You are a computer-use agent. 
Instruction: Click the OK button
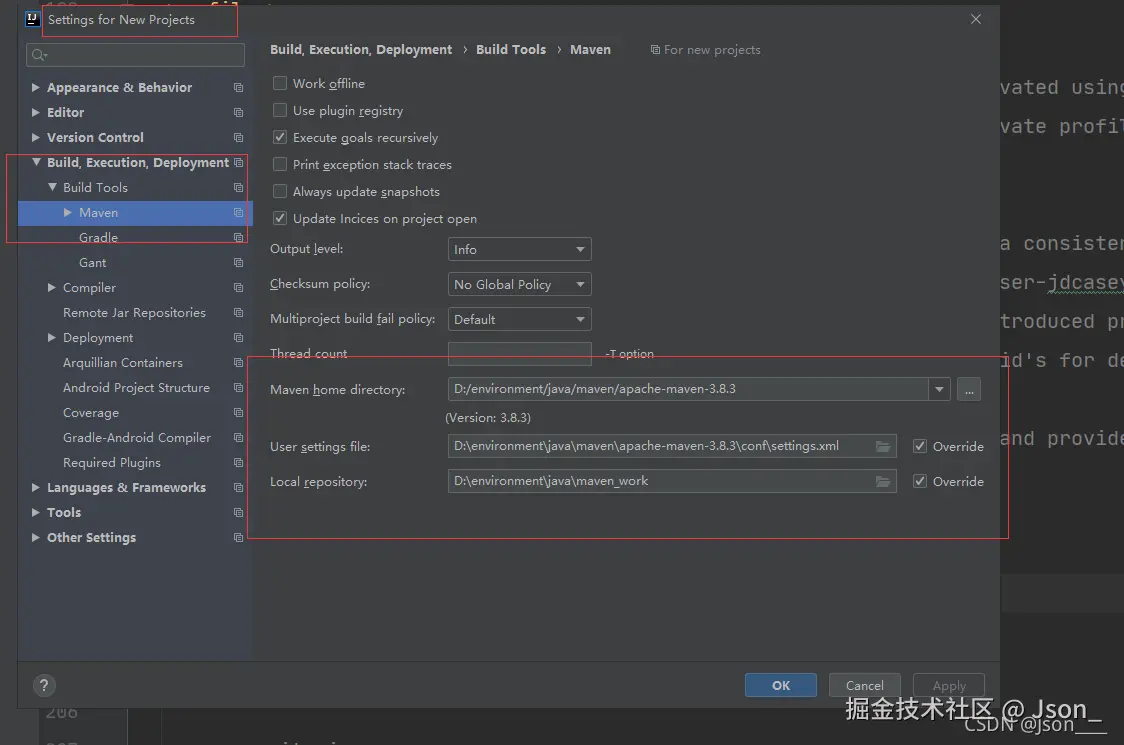(781, 685)
